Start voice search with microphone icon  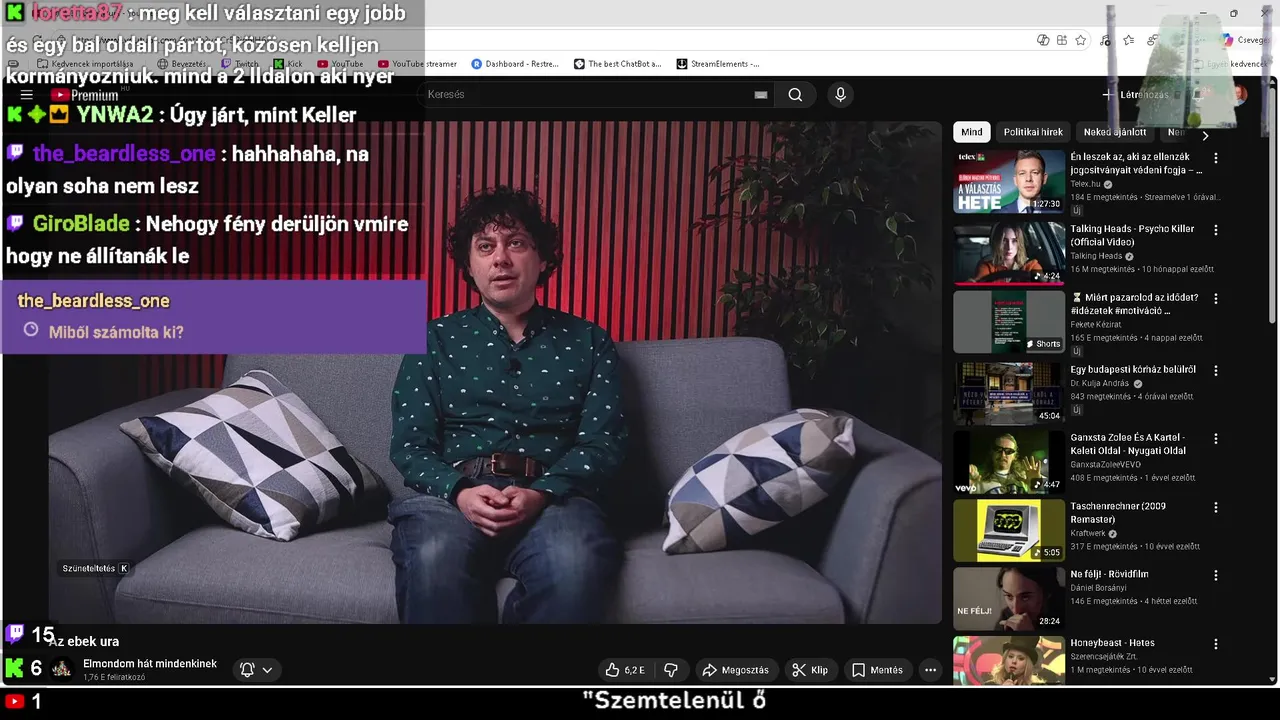pos(840,95)
